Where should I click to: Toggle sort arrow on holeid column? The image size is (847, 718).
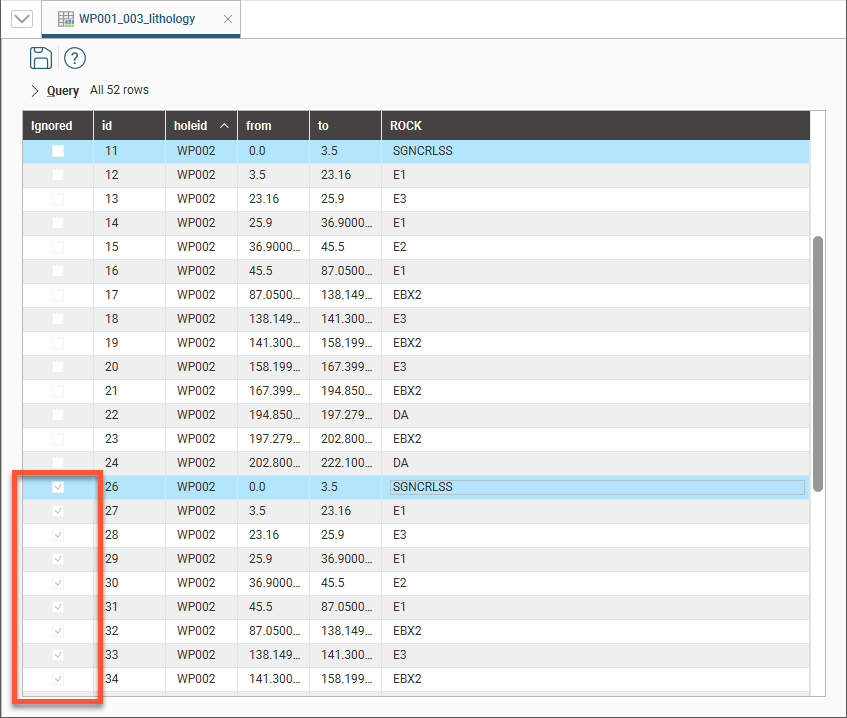(223, 126)
